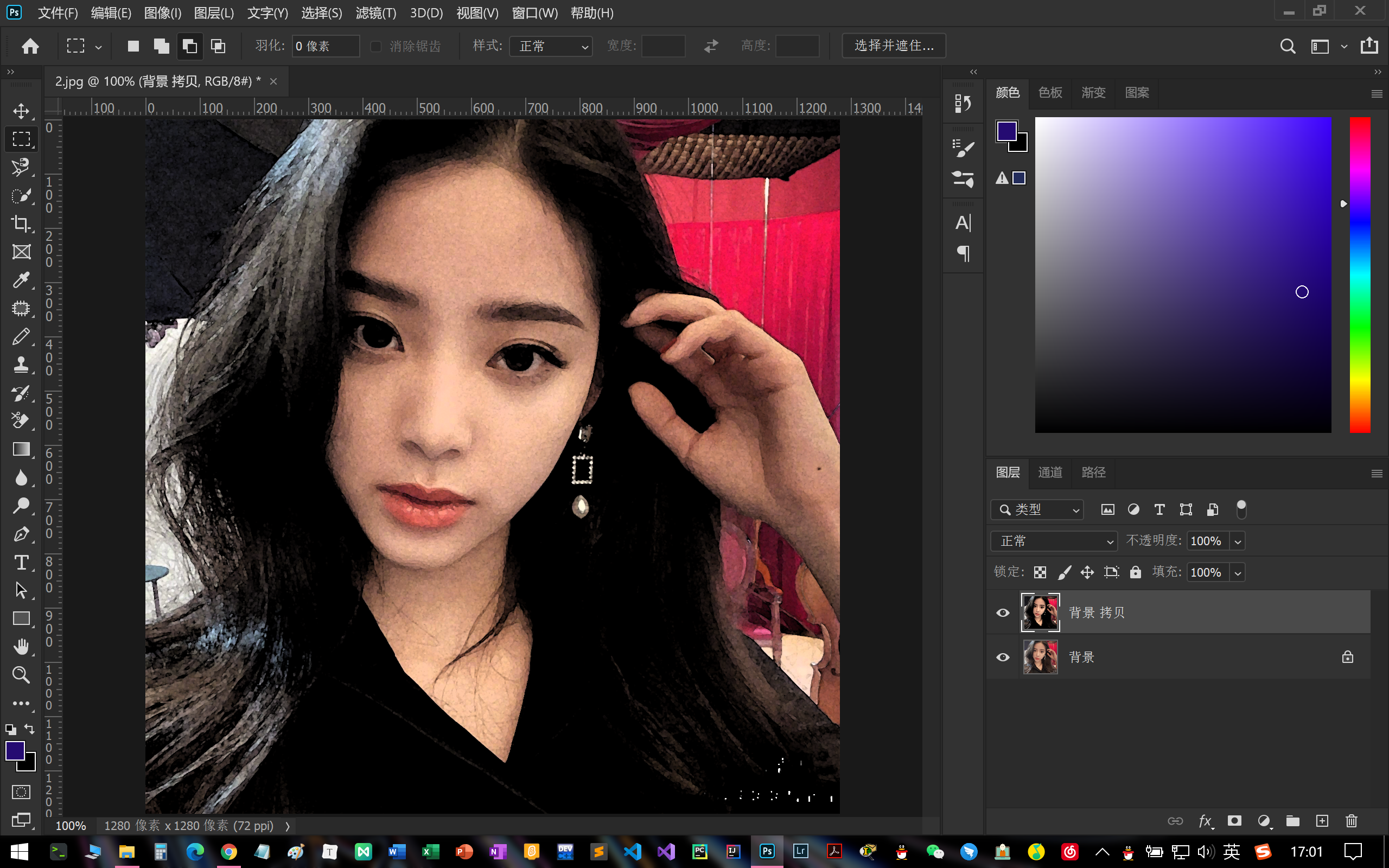1389x868 pixels.
Task: Choose Subtract from Selection mode
Action: (x=190, y=46)
